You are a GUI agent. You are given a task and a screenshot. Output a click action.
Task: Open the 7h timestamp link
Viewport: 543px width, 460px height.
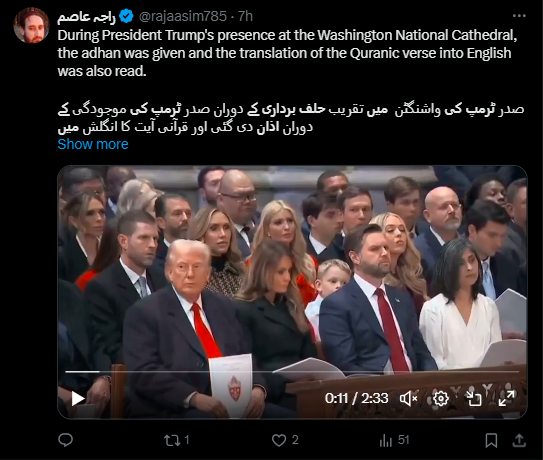245,16
